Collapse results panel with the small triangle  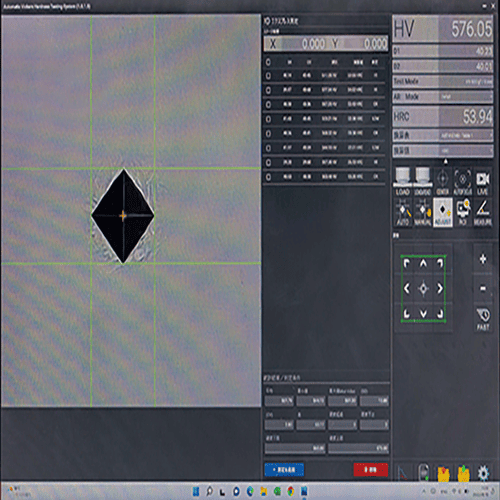pos(446,161)
